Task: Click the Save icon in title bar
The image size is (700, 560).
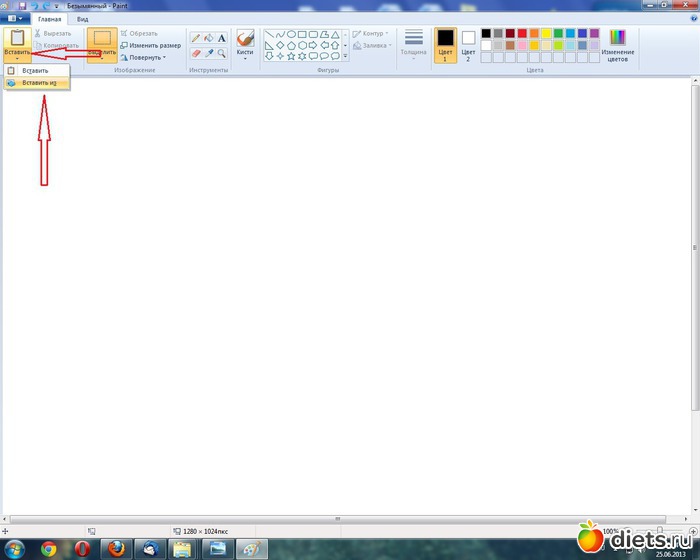Action: pyautogui.click(x=21, y=5)
